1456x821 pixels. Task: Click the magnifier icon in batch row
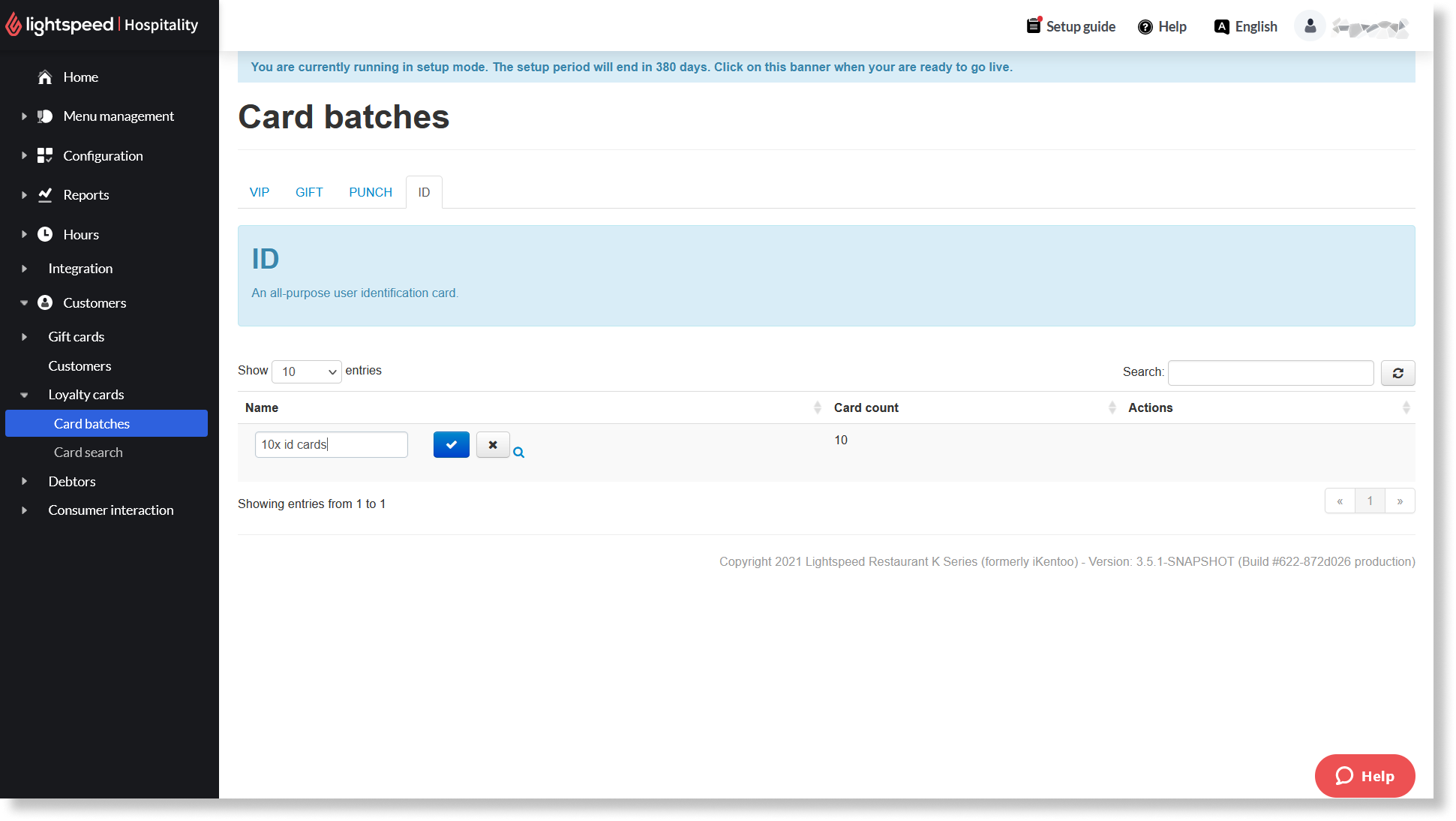tap(518, 453)
